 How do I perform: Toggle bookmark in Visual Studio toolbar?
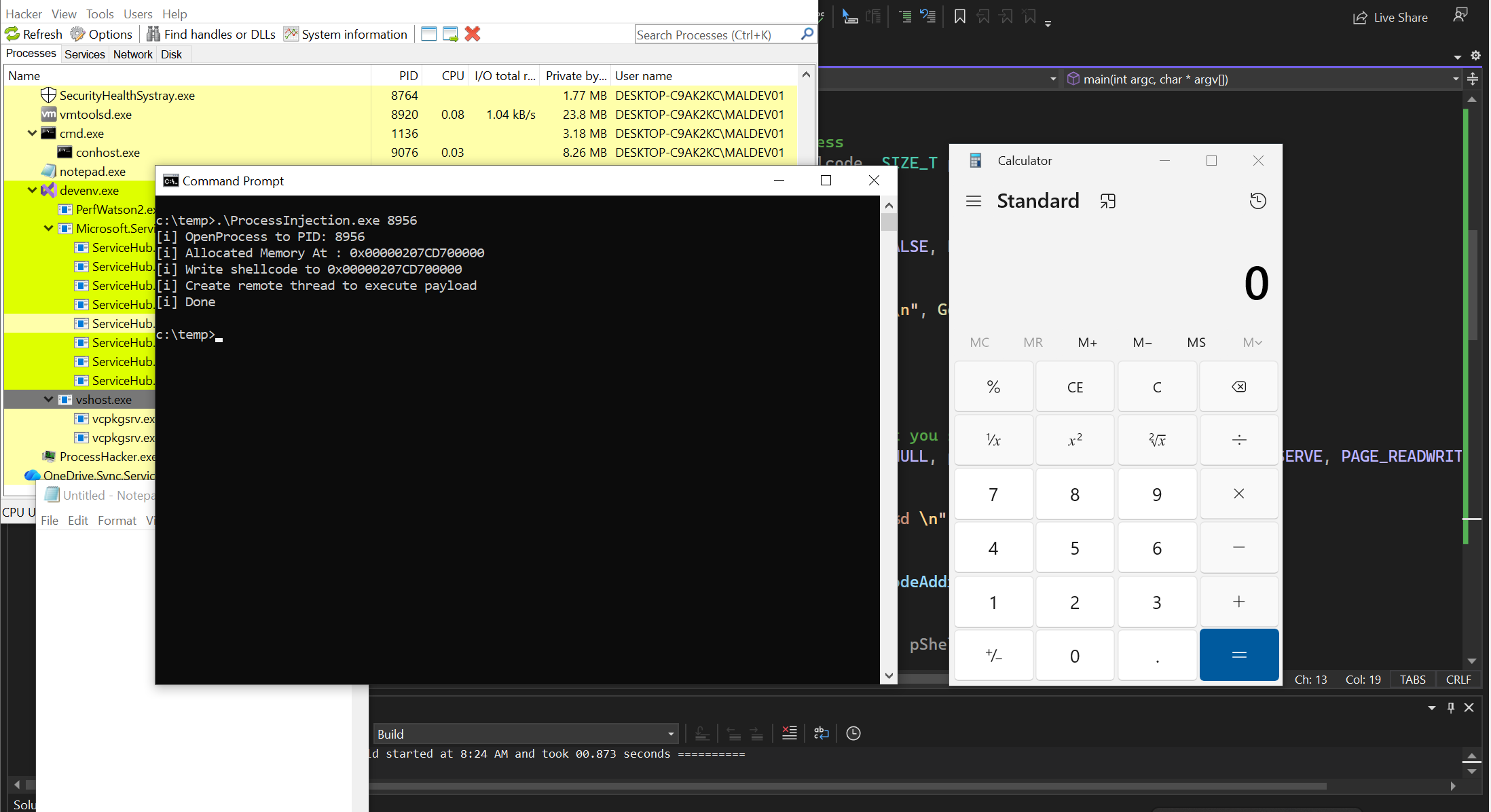pyautogui.click(x=959, y=17)
